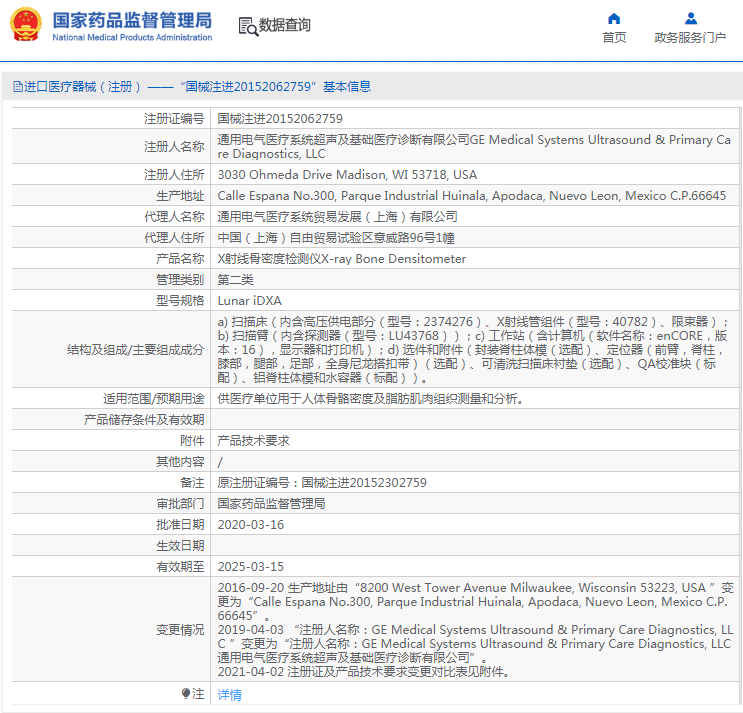Viewport: 743px width, 713px height.
Task: Click the intended use text 供医疗单位用于
Action: (371, 399)
